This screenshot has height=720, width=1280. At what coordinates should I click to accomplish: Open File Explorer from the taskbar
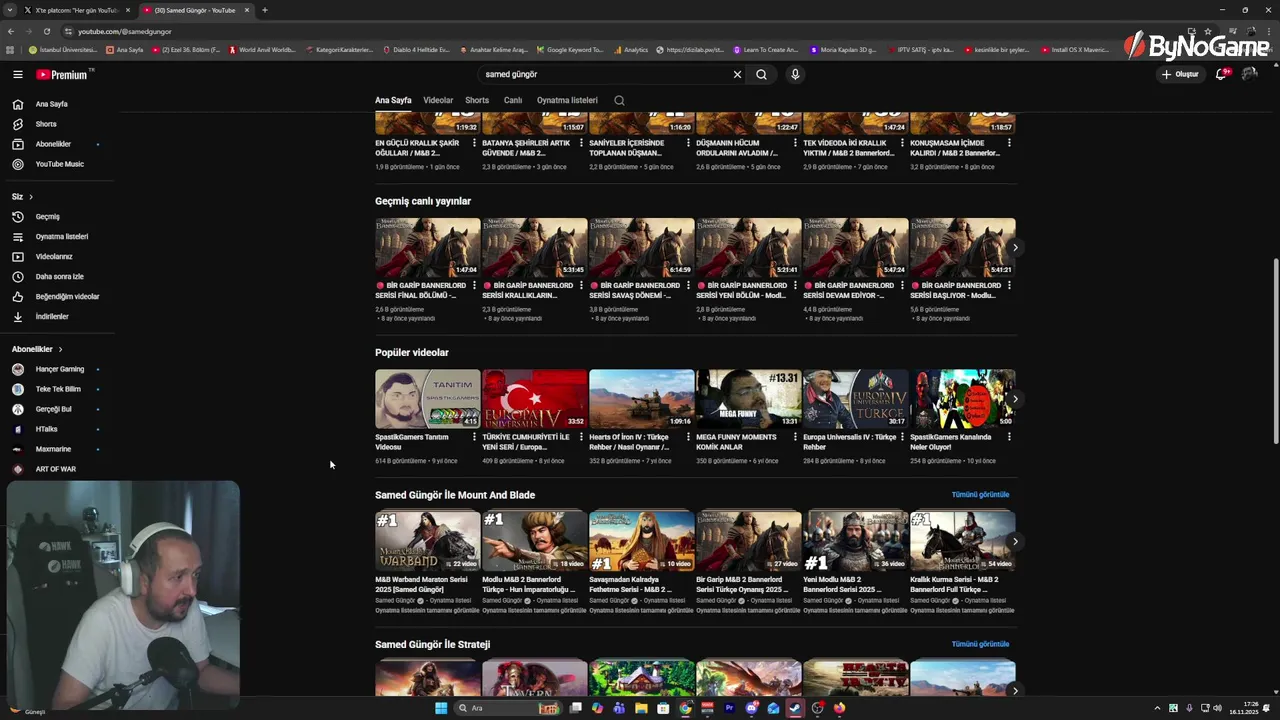pyautogui.click(x=641, y=708)
